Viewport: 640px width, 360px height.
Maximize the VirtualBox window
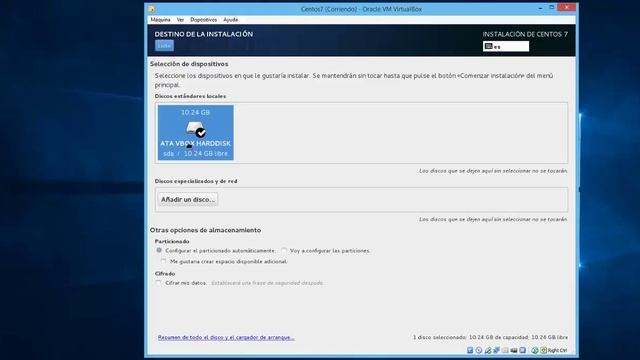[x=551, y=7]
